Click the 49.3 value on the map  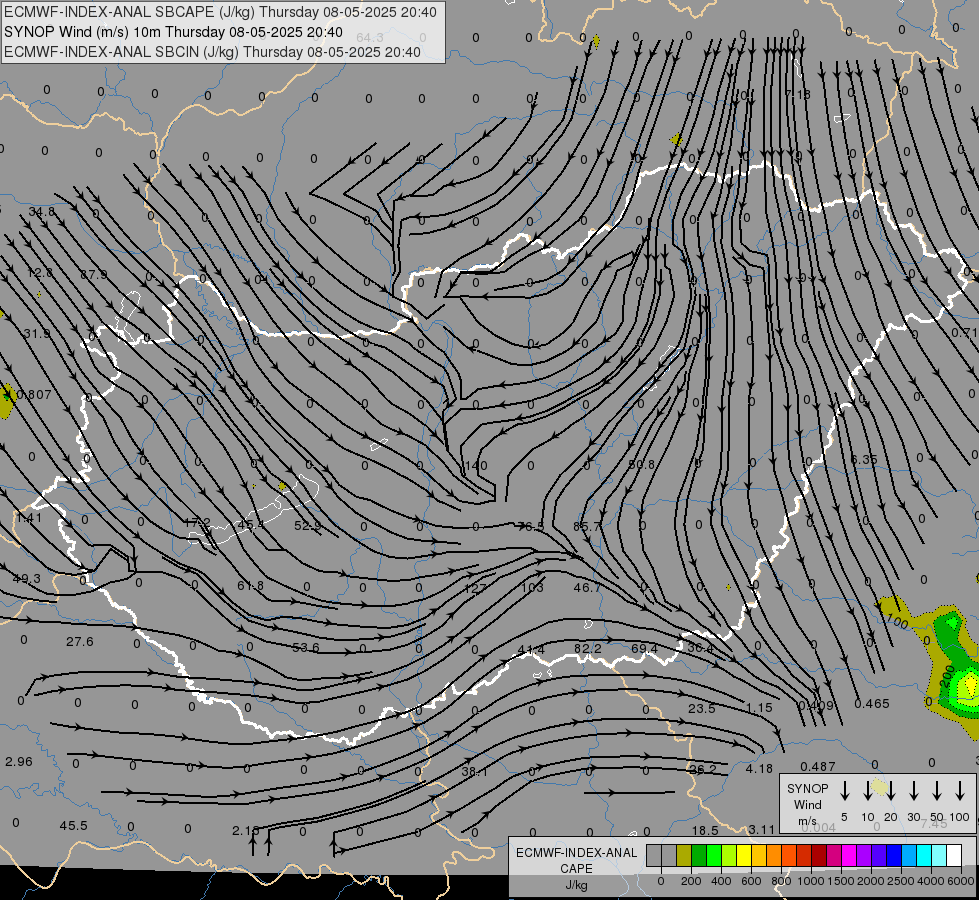27,578
